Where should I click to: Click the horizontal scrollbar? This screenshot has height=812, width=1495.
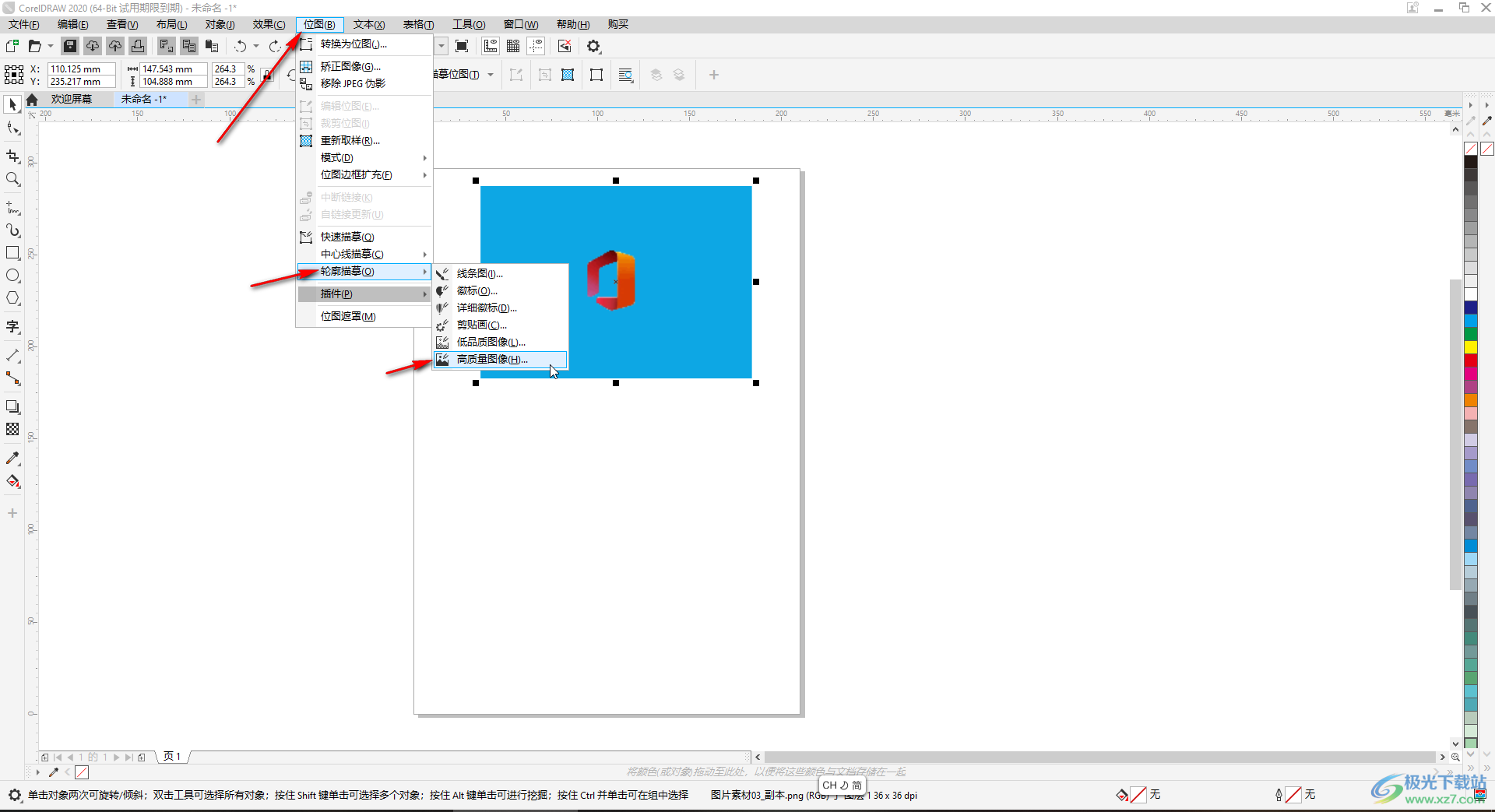[1100, 757]
